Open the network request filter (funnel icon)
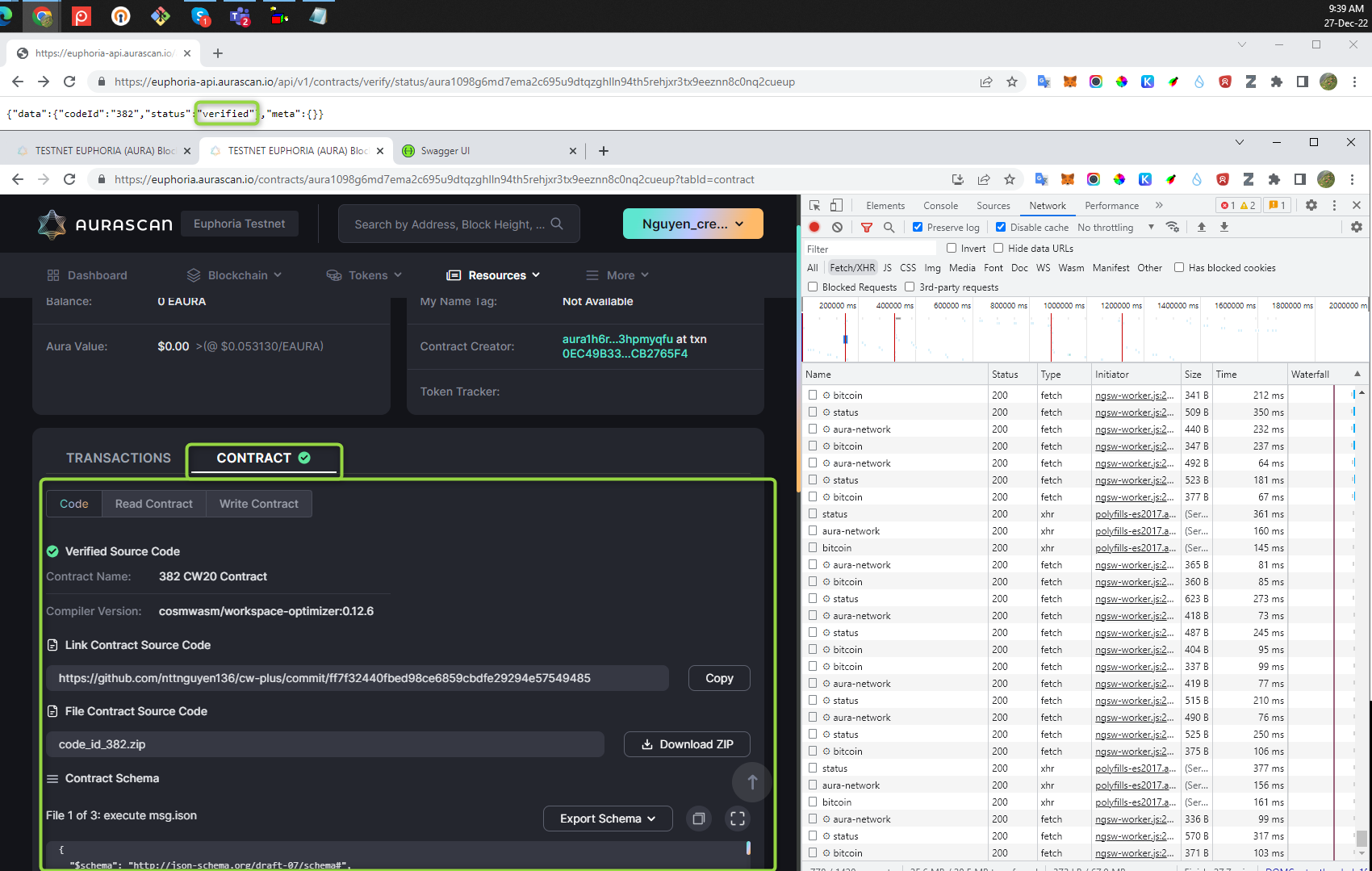The height and width of the screenshot is (871, 1372). (x=867, y=227)
